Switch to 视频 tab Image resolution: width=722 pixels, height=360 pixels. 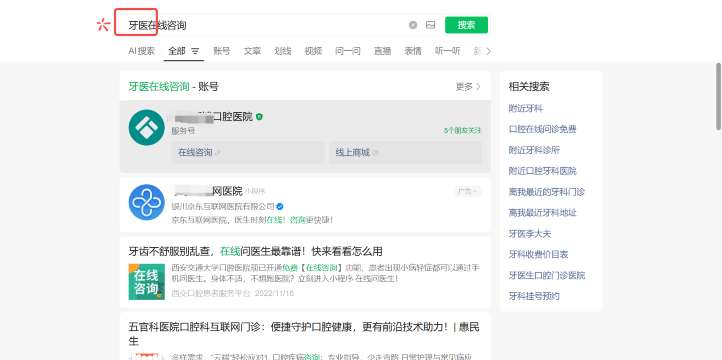(x=313, y=51)
